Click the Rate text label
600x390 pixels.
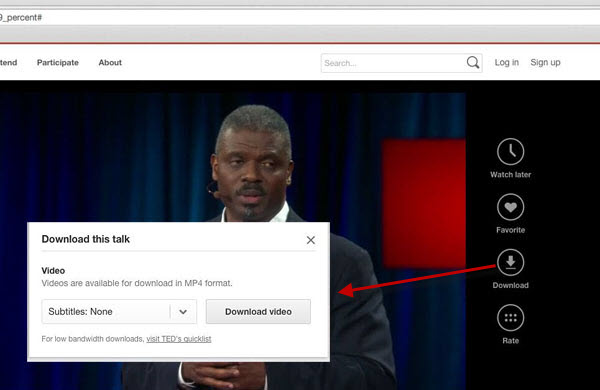[x=510, y=341]
